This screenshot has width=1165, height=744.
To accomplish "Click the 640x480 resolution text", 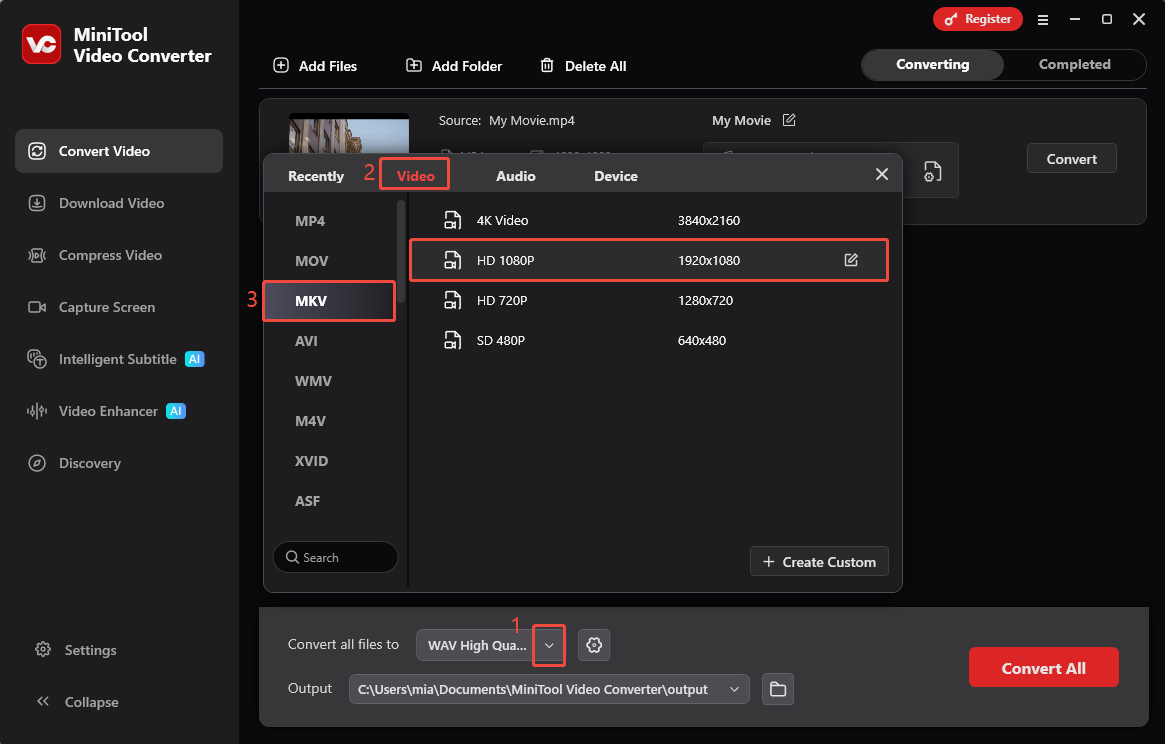I will tap(701, 341).
